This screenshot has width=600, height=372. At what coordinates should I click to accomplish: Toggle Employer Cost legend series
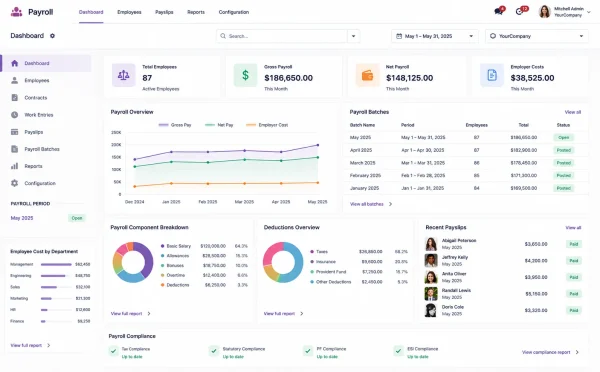click(267, 125)
